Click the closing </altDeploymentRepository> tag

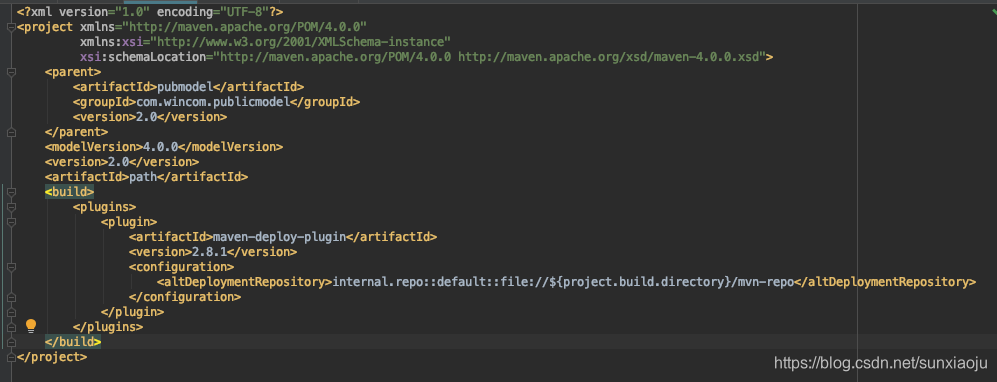pyautogui.click(x=885, y=282)
